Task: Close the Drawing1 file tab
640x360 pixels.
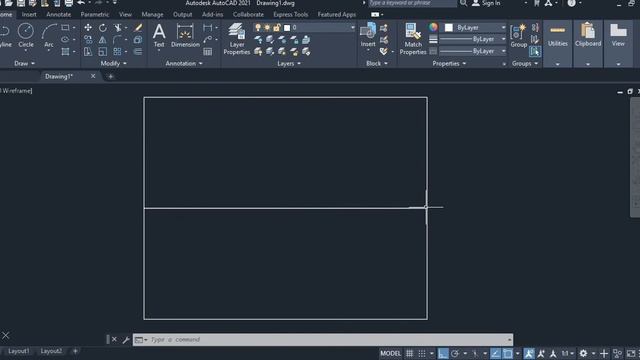Action: [x=93, y=76]
